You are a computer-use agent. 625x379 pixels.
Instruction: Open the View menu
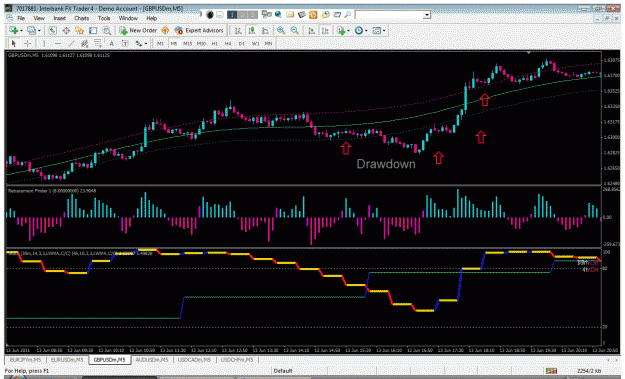(39, 18)
